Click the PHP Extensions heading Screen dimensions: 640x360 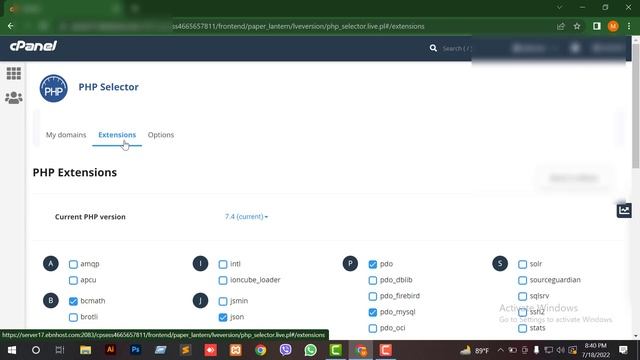[75, 172]
